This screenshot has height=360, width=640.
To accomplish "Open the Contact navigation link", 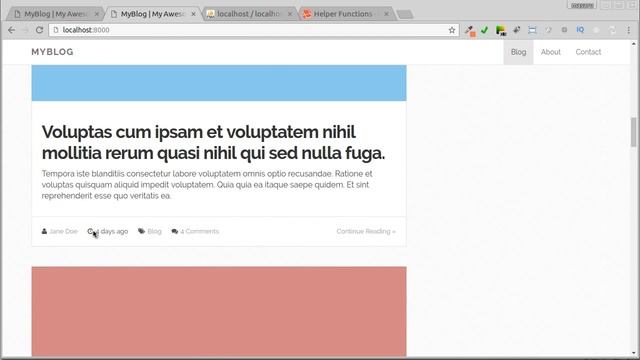I will (588, 52).
